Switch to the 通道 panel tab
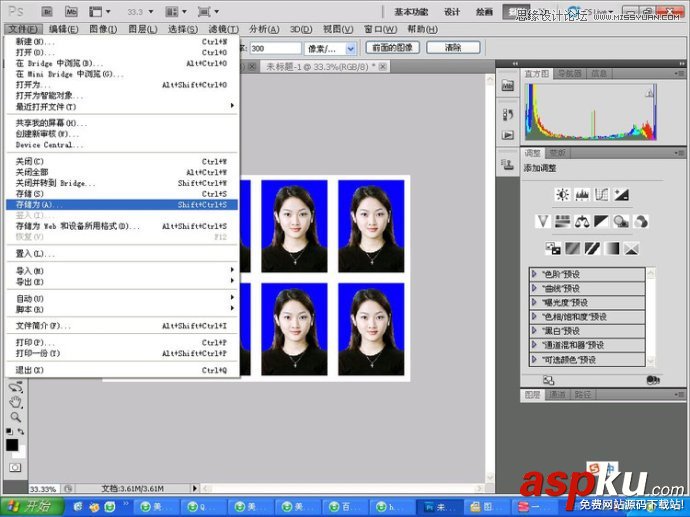The height and width of the screenshot is (517, 690). pos(557,395)
